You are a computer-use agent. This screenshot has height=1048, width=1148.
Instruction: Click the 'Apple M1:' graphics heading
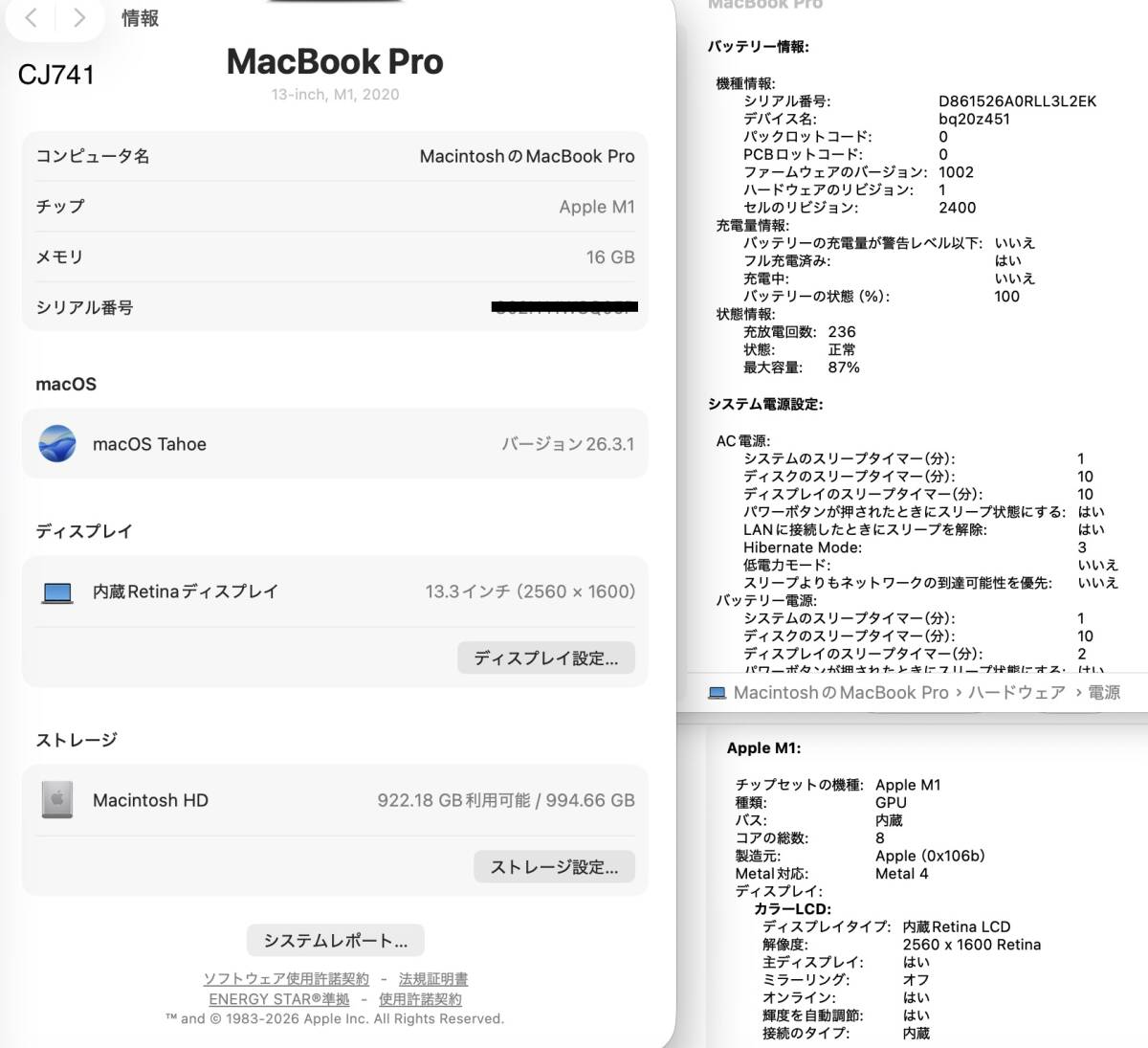coord(764,748)
